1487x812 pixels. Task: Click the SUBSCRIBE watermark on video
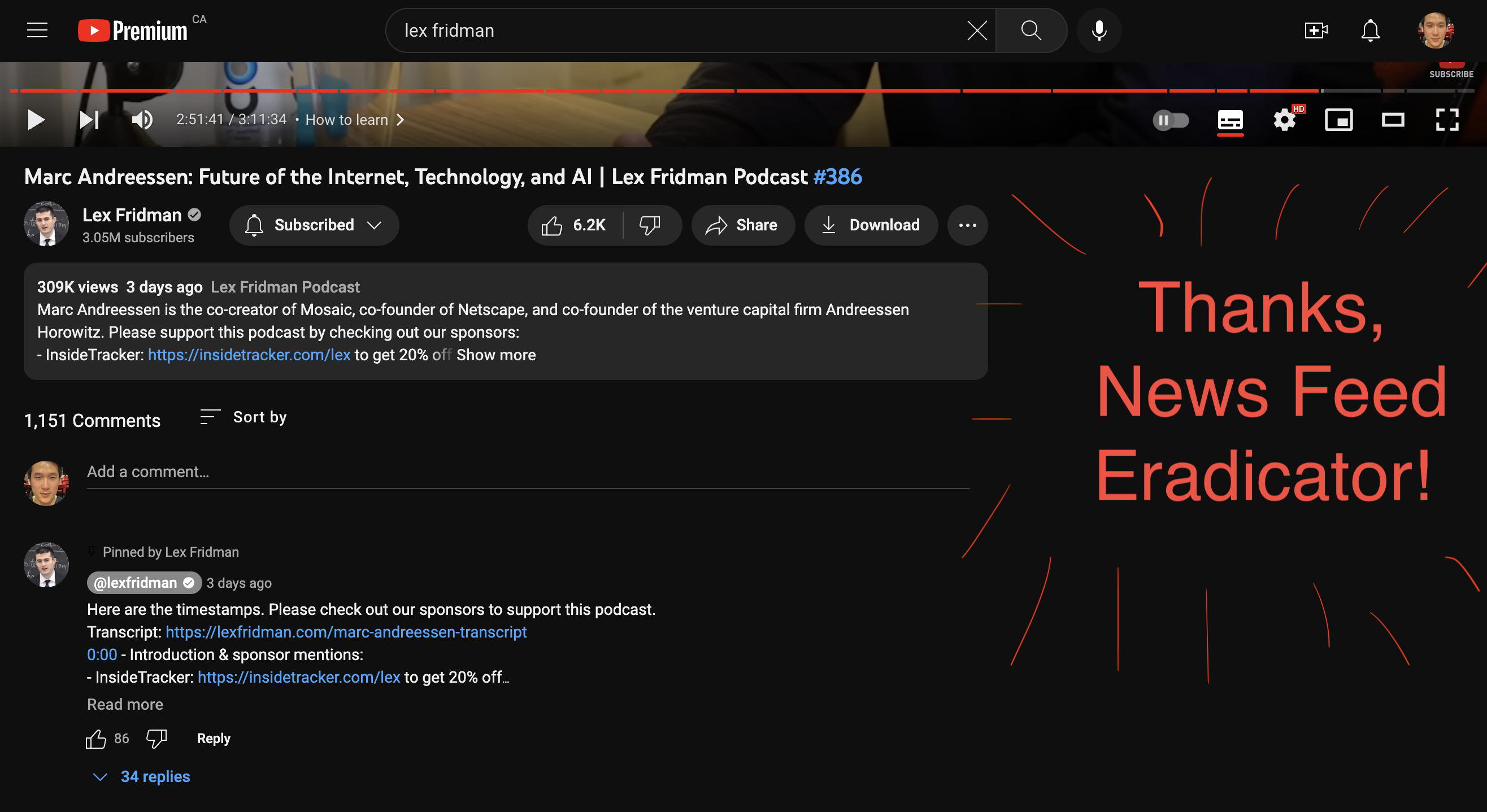point(1451,71)
